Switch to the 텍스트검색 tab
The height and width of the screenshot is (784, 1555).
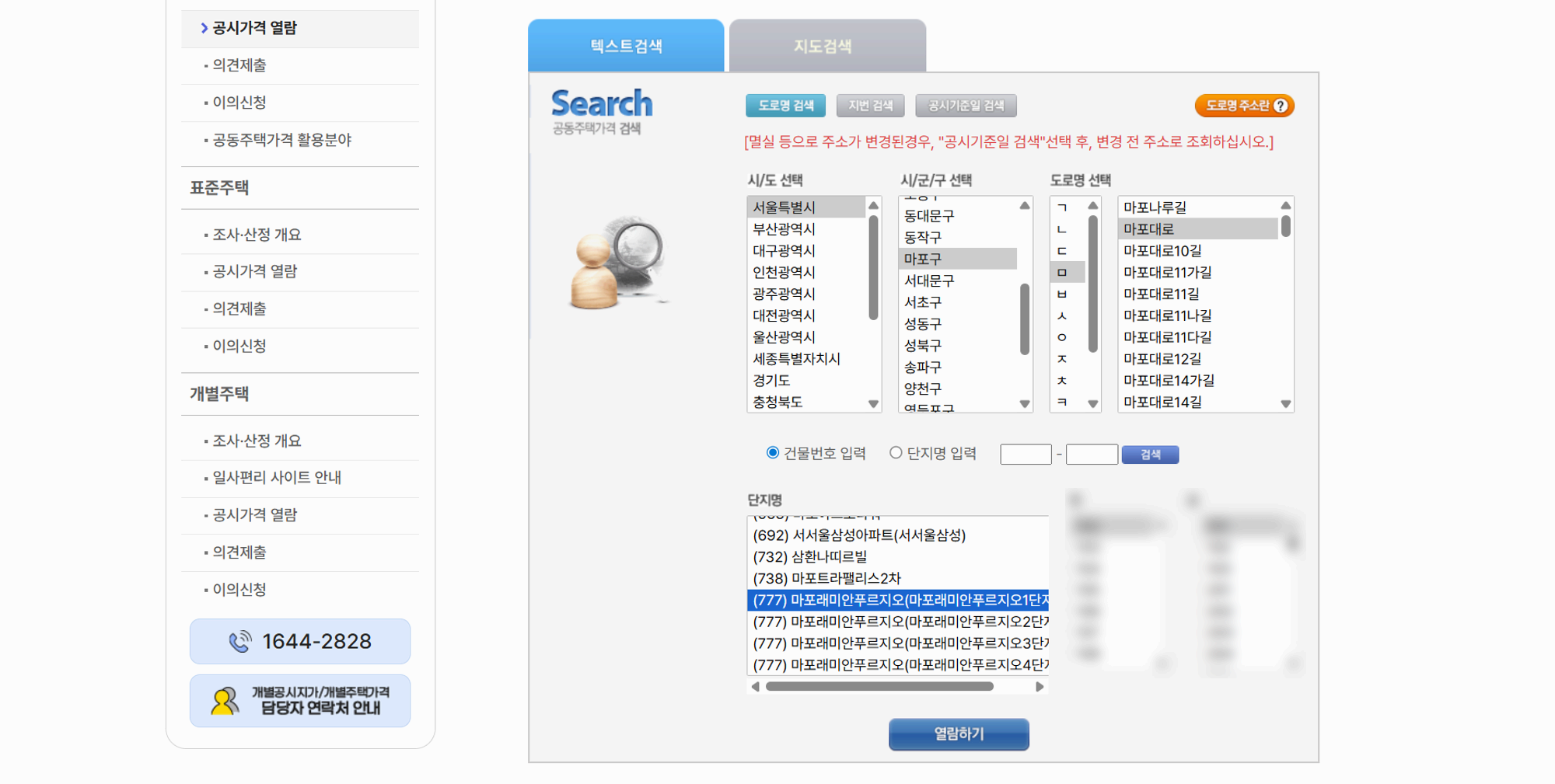[626, 46]
